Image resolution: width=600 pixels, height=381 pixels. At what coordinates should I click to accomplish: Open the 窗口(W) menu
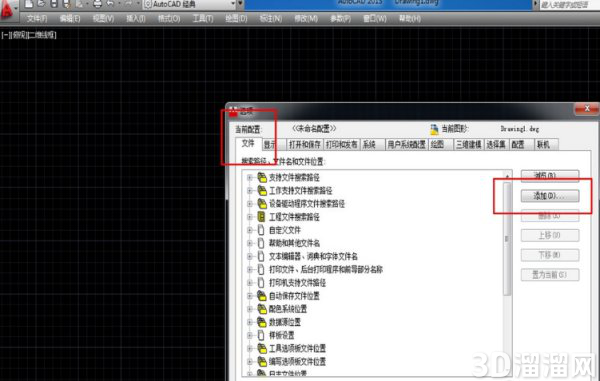click(x=375, y=18)
